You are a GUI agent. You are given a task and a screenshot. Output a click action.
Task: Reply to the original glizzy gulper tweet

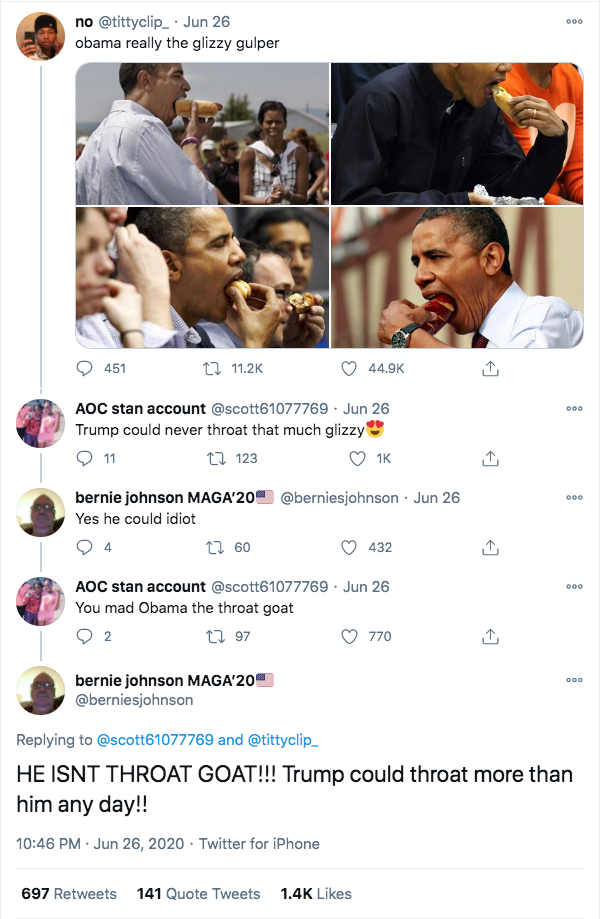(85, 368)
